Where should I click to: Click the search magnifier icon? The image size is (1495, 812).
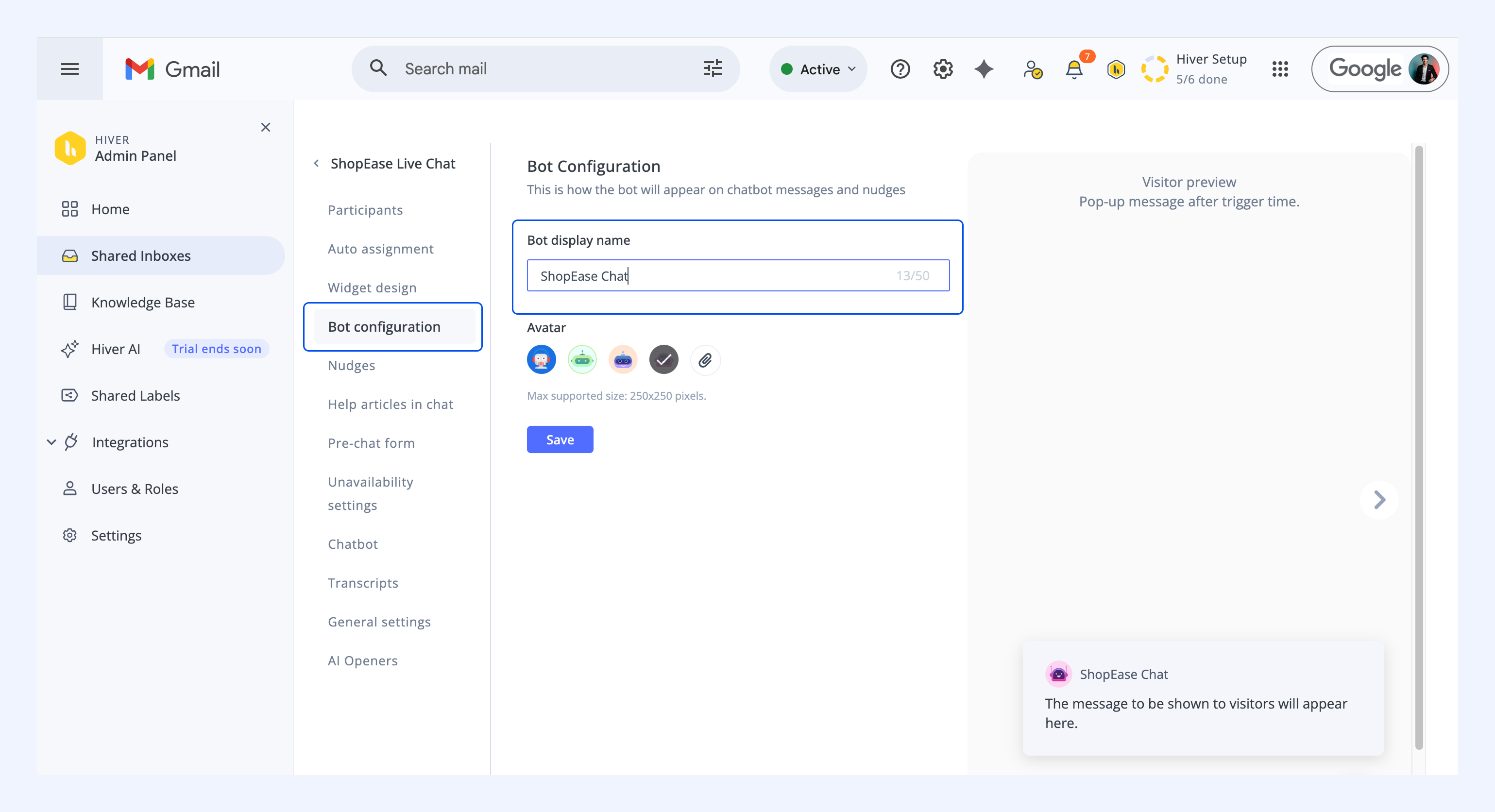point(378,68)
